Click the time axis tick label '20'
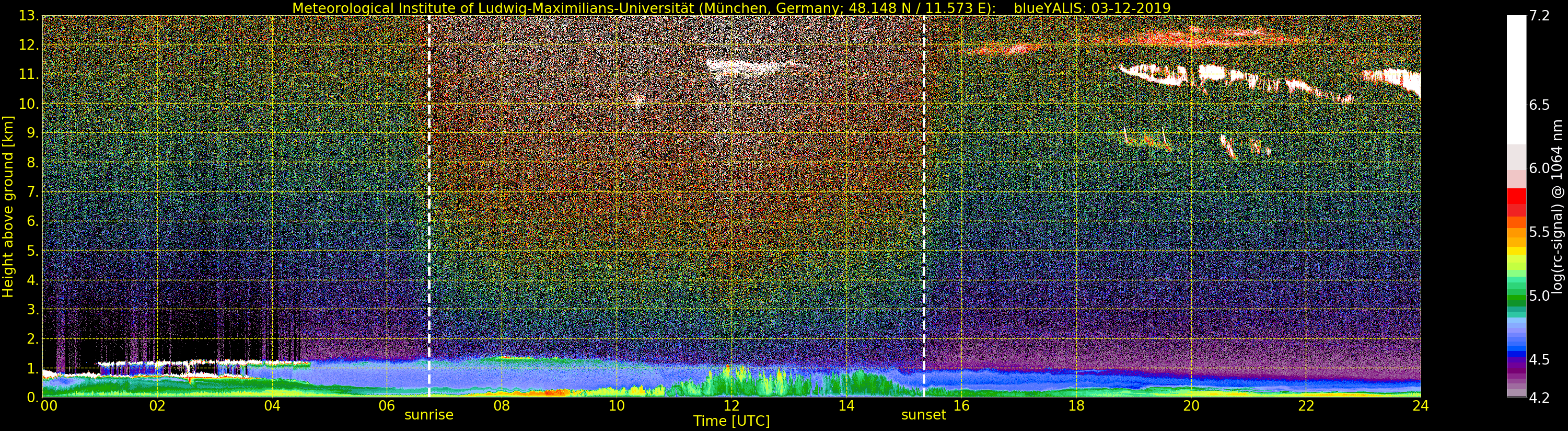 (1191, 406)
